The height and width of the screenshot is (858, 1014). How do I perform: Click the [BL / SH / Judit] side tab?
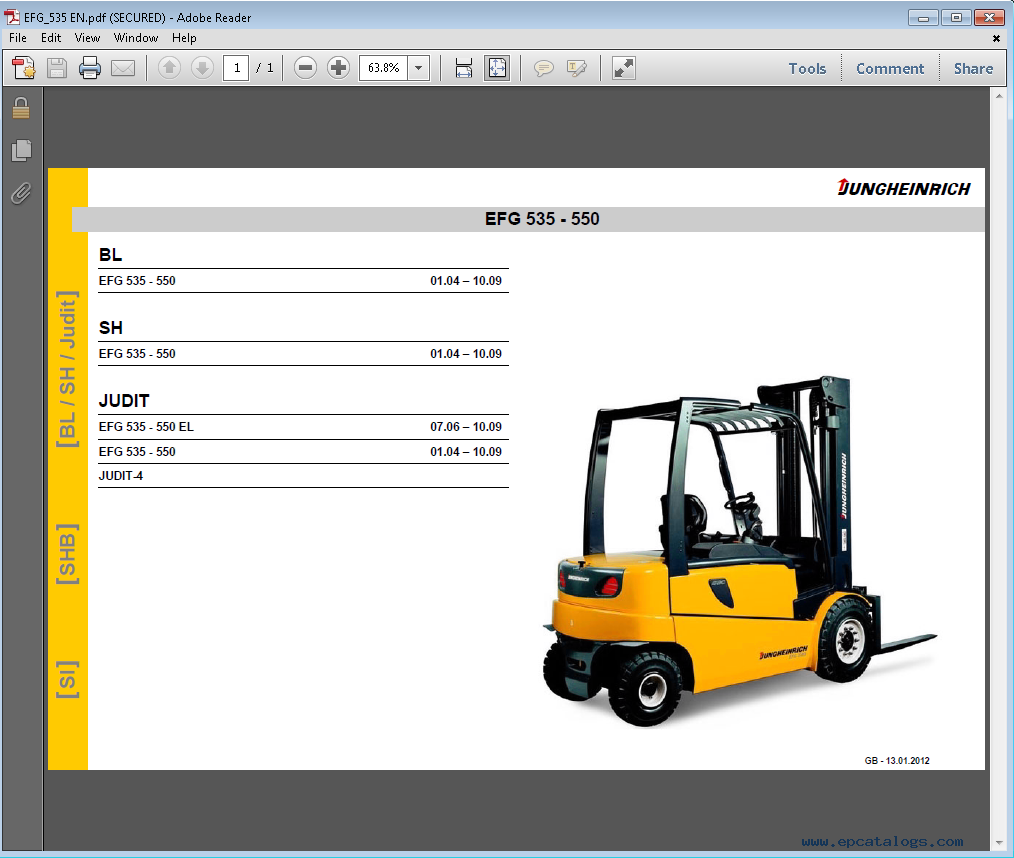pyautogui.click(x=67, y=369)
